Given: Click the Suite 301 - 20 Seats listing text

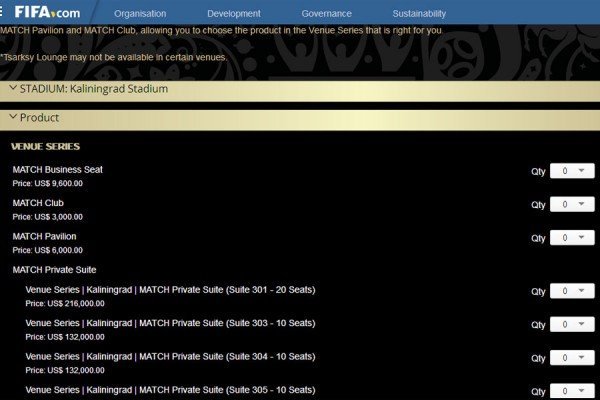Looking at the screenshot, I should [170, 290].
